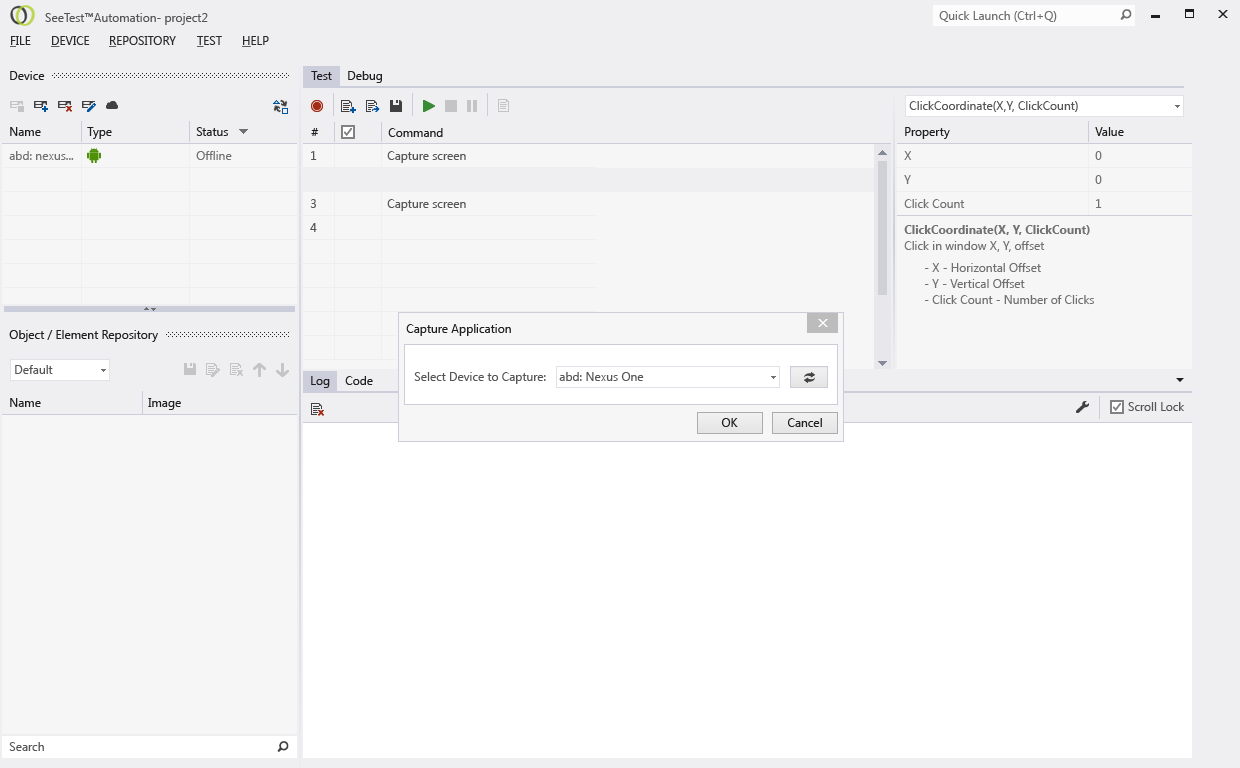Click the Y property value cell

point(1140,180)
